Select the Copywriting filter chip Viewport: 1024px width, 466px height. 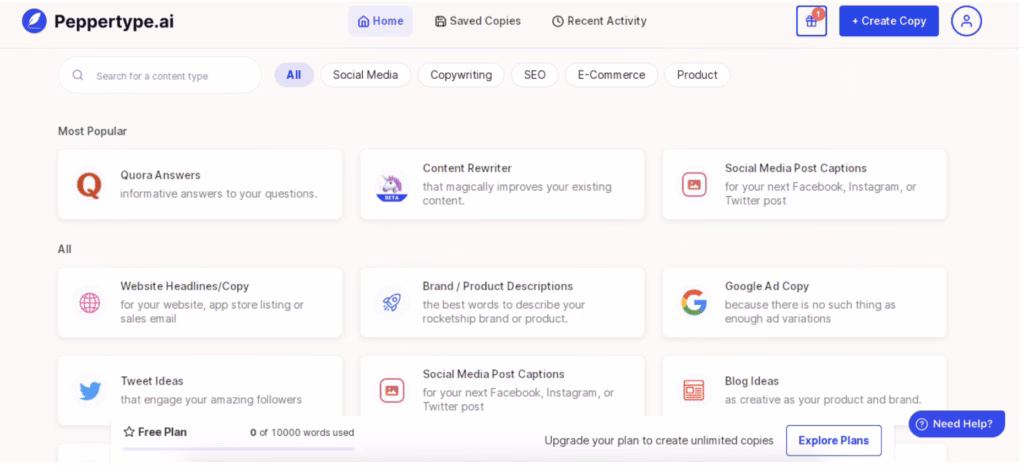(460, 75)
